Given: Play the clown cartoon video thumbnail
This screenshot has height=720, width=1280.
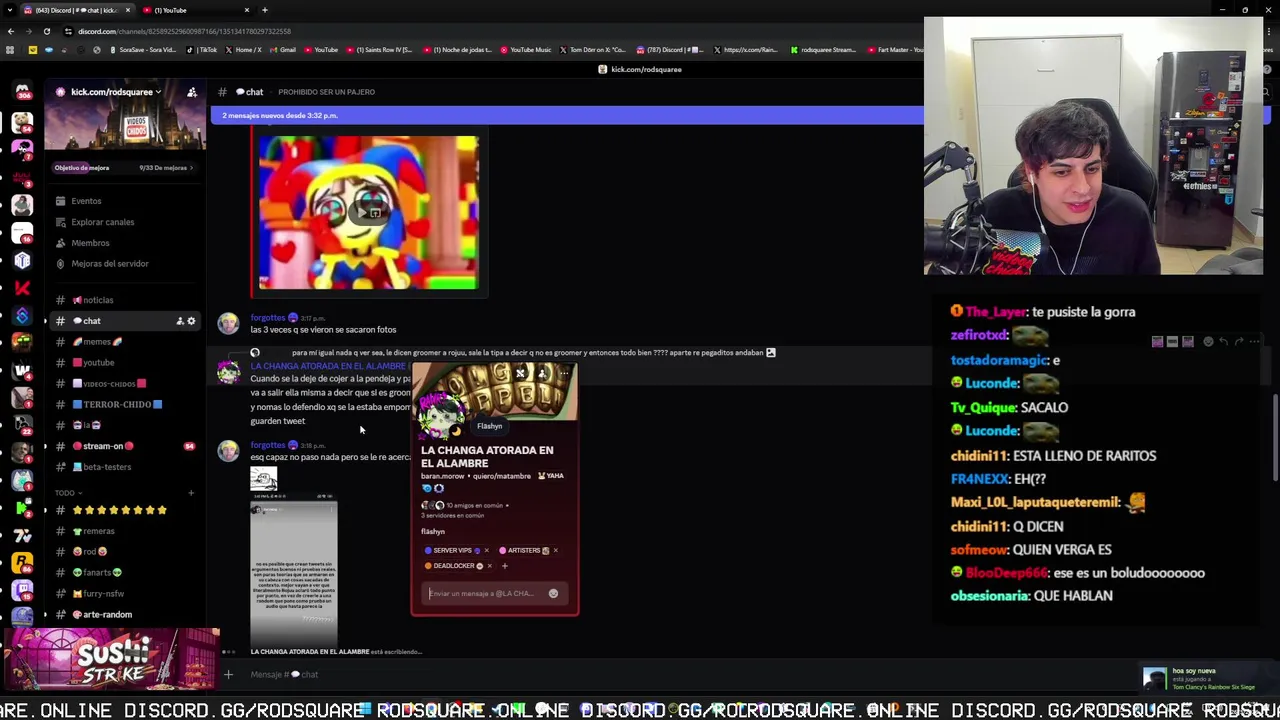Looking at the screenshot, I should tap(368, 212).
